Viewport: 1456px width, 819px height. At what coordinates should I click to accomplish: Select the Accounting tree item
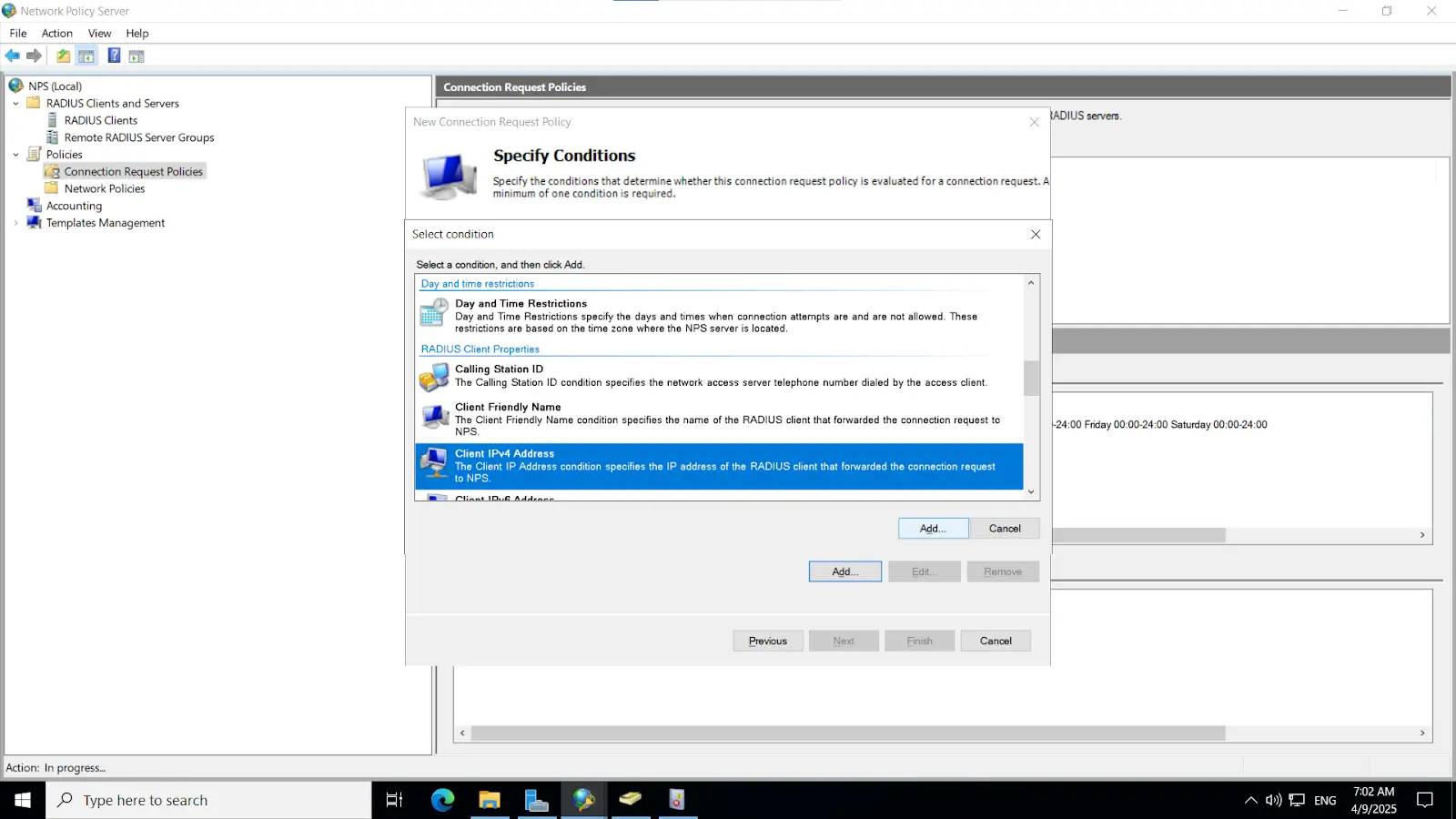click(74, 205)
